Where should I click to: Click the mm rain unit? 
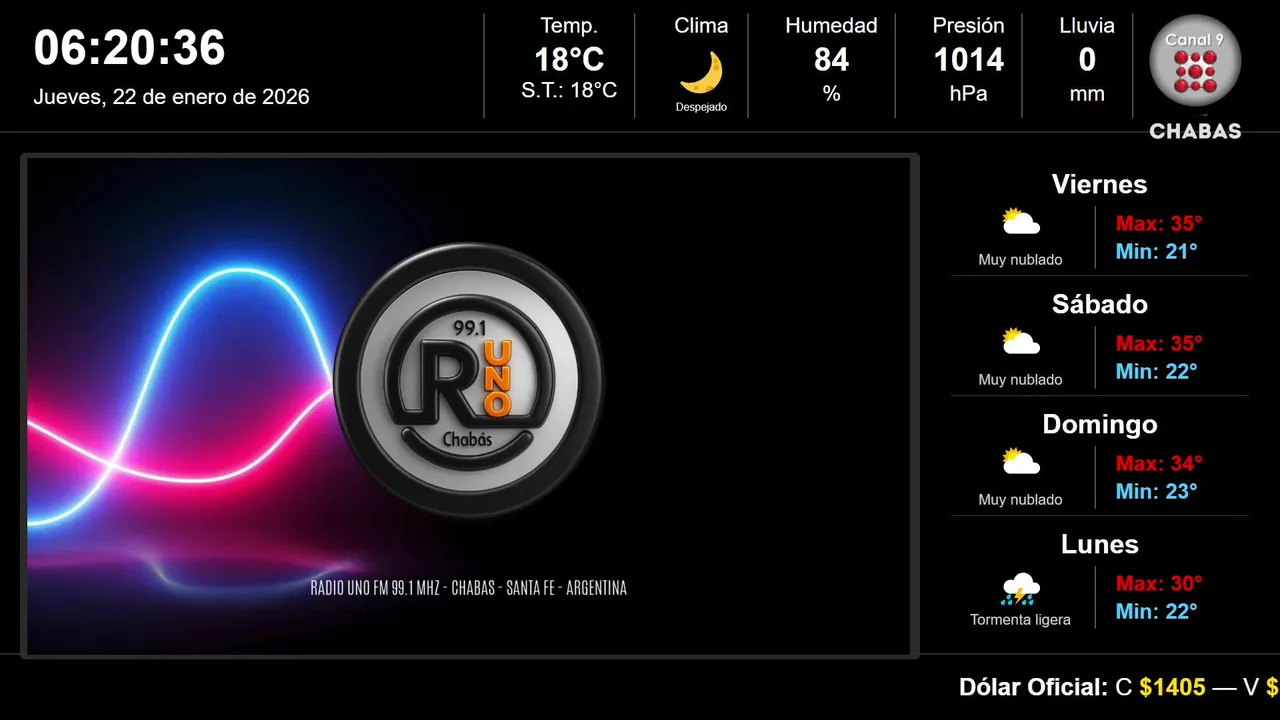1087,94
